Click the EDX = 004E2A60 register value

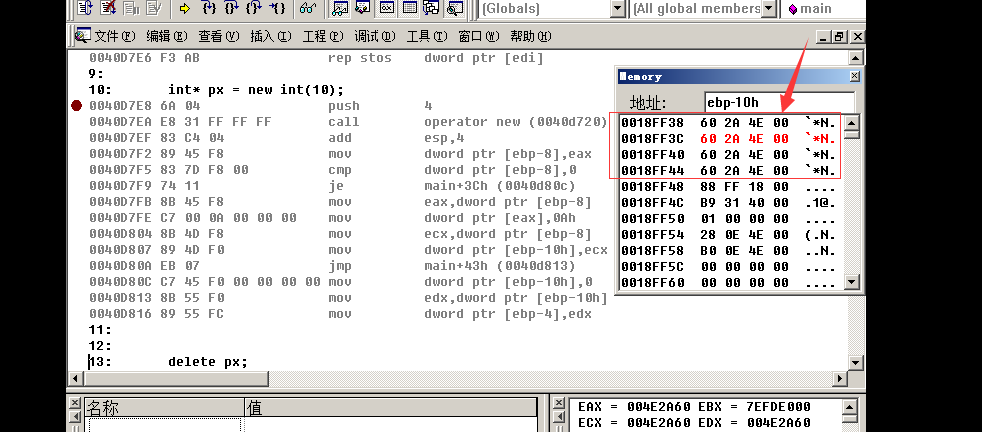pos(754,423)
